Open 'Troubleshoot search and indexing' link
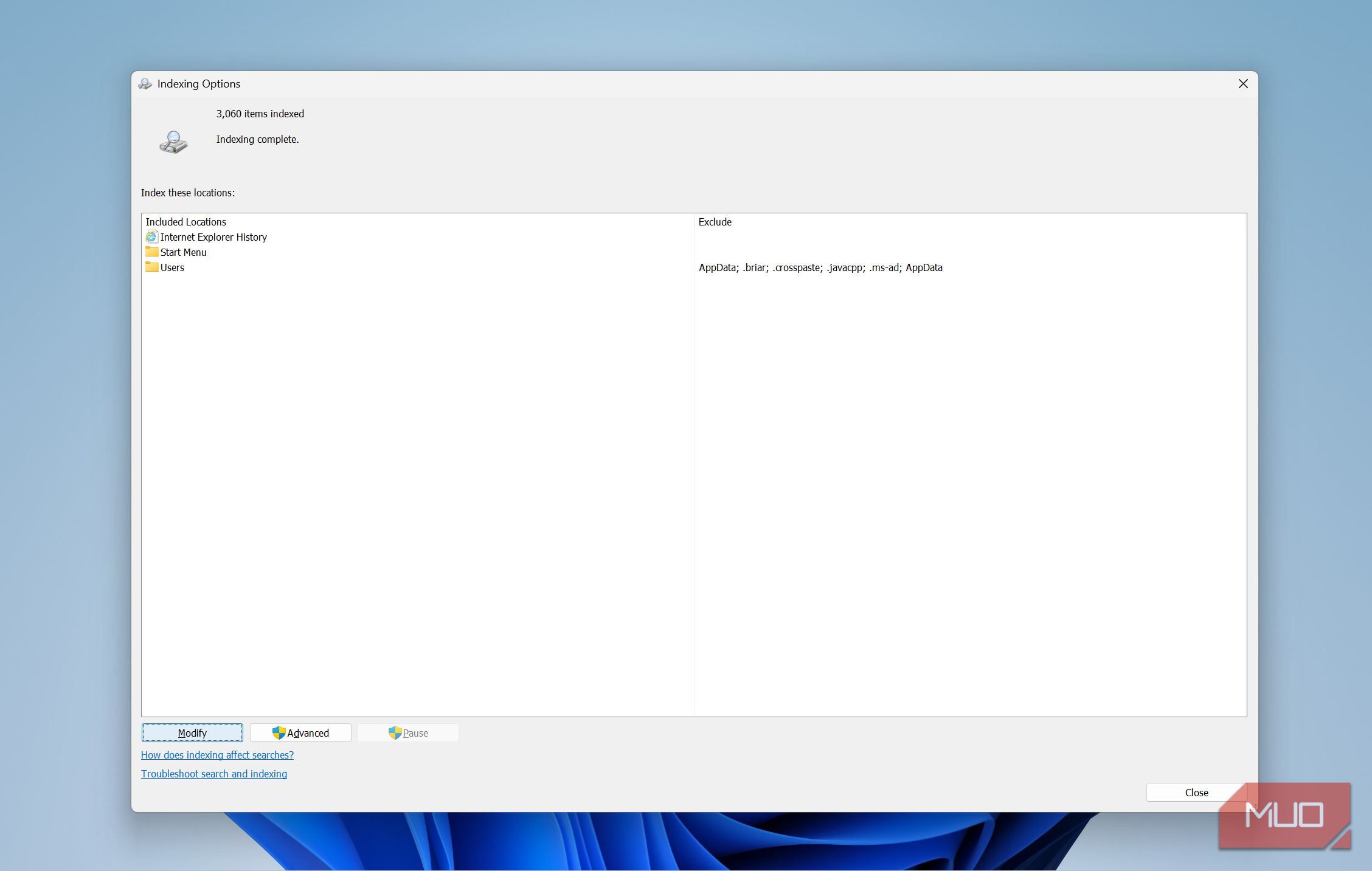Image resolution: width=1372 pixels, height=871 pixels. (214, 773)
